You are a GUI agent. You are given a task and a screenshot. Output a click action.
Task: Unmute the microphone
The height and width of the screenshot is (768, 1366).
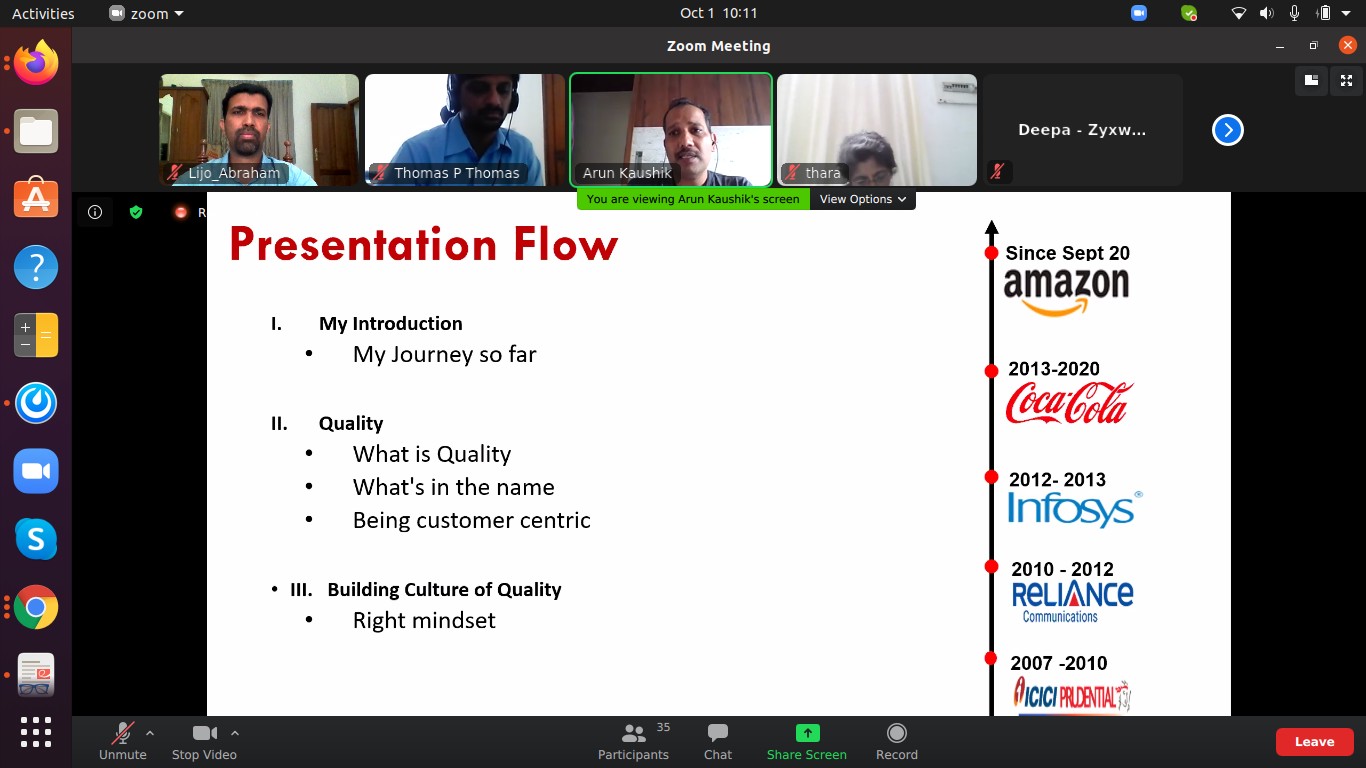pos(122,742)
